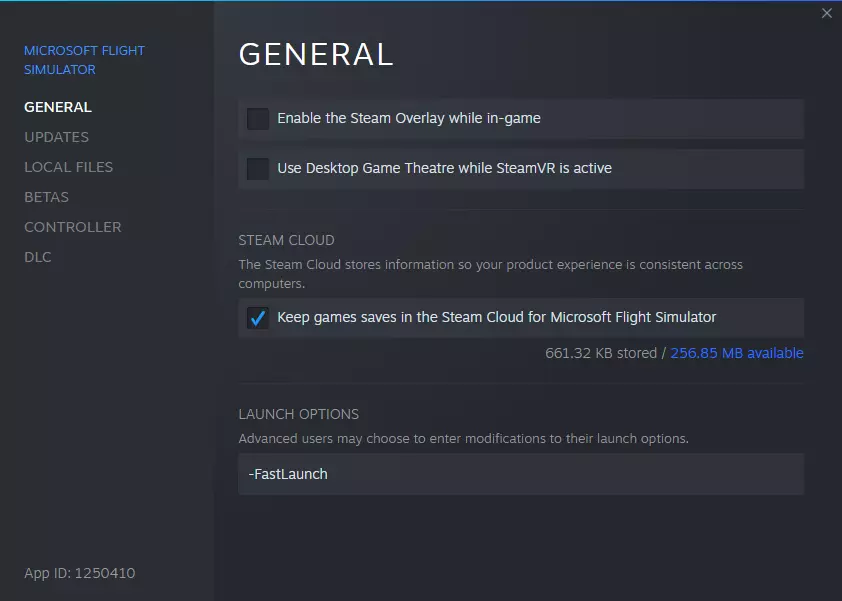
Task: Click the 661.32 KB stored text
Action: point(601,353)
